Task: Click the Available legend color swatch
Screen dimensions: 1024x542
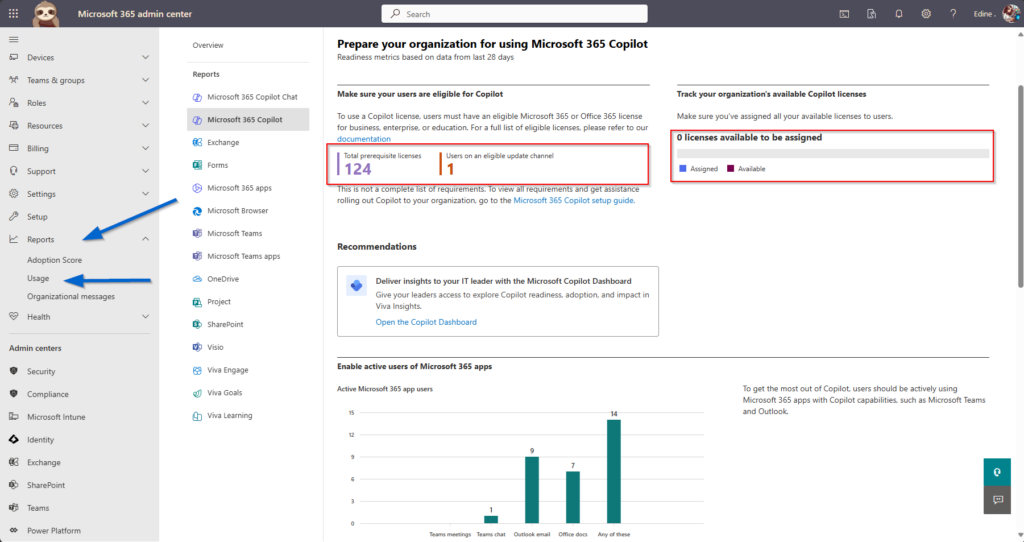Action: pos(730,168)
